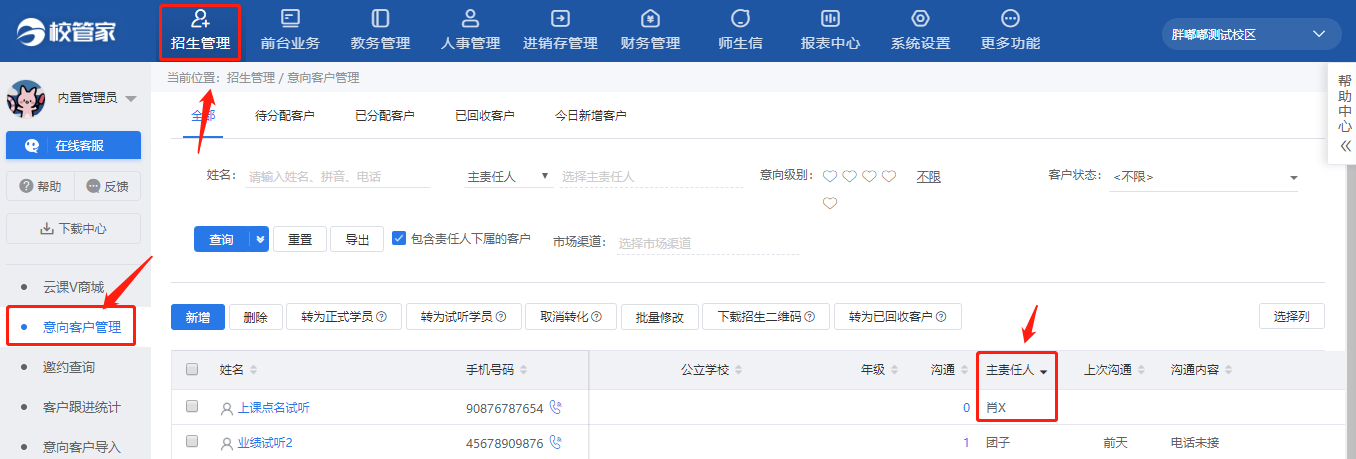Sort by 沟通内容 column arrows
This screenshot has width=1356, height=459.
(1228, 370)
